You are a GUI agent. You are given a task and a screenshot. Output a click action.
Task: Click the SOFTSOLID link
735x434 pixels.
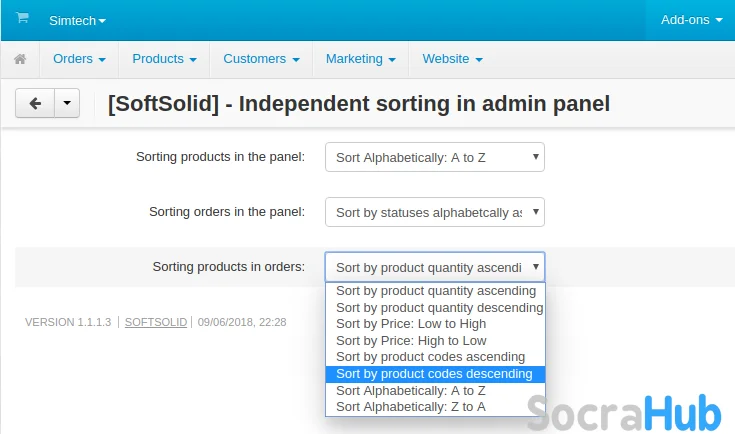(x=155, y=322)
